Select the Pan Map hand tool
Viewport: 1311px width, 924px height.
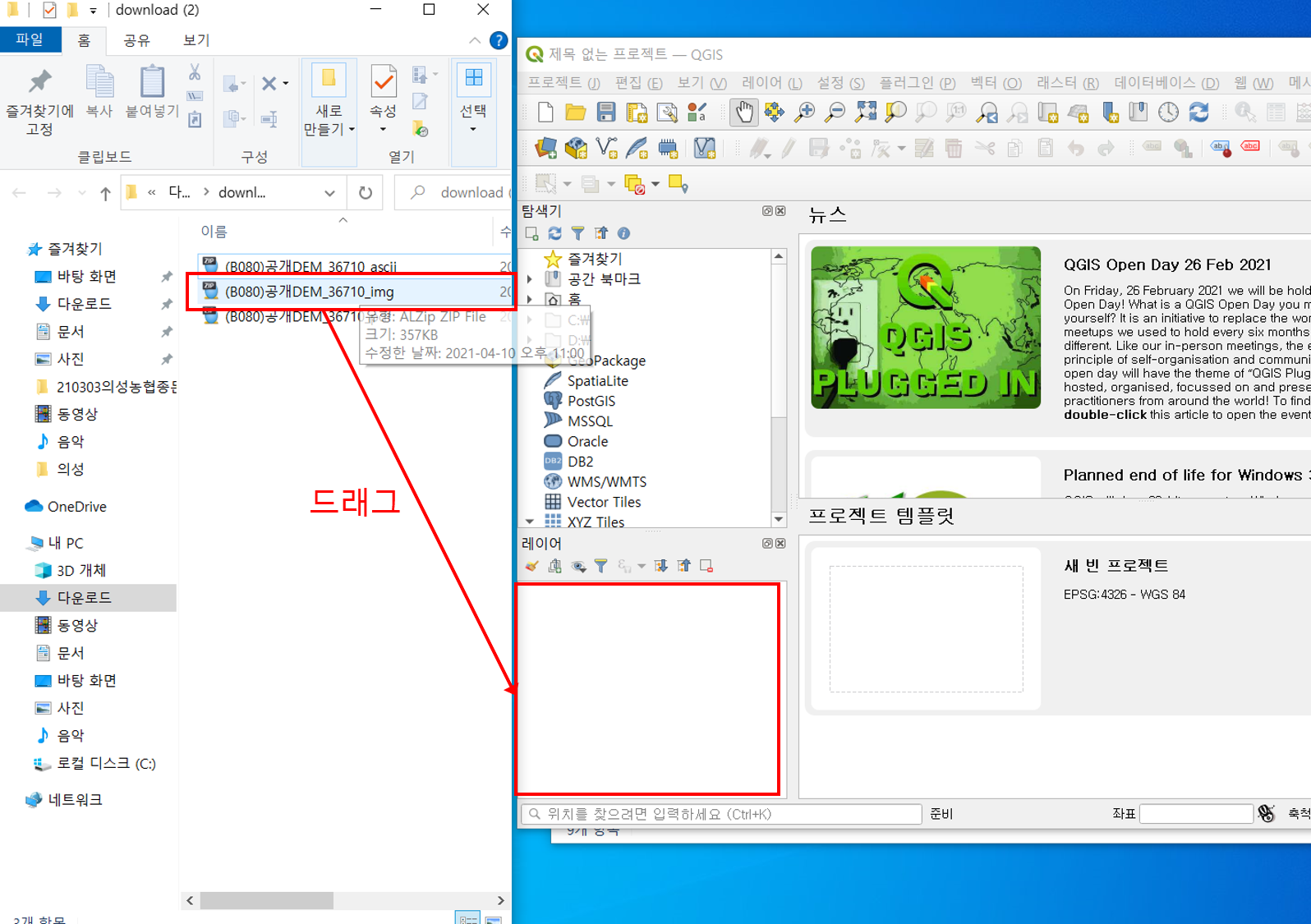click(743, 113)
